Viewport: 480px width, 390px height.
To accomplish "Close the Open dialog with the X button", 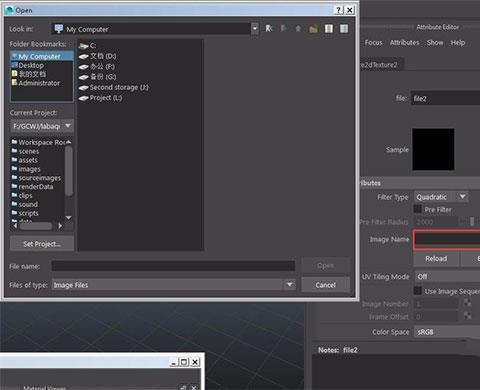I will [x=349, y=10].
